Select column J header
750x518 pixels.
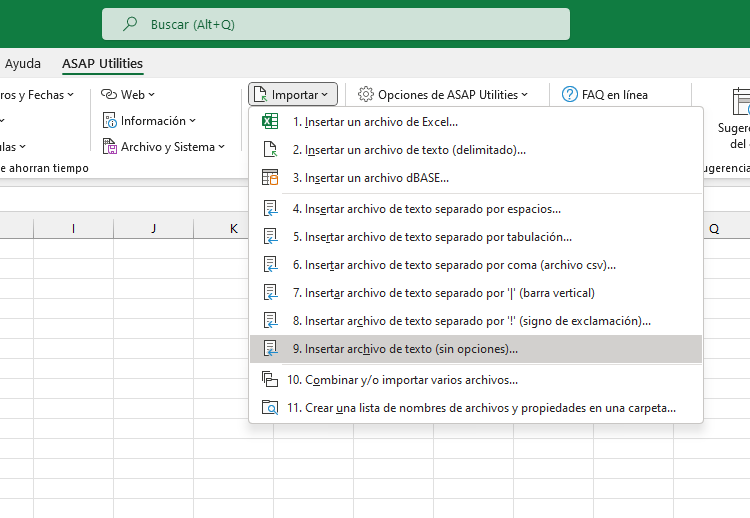coord(154,228)
